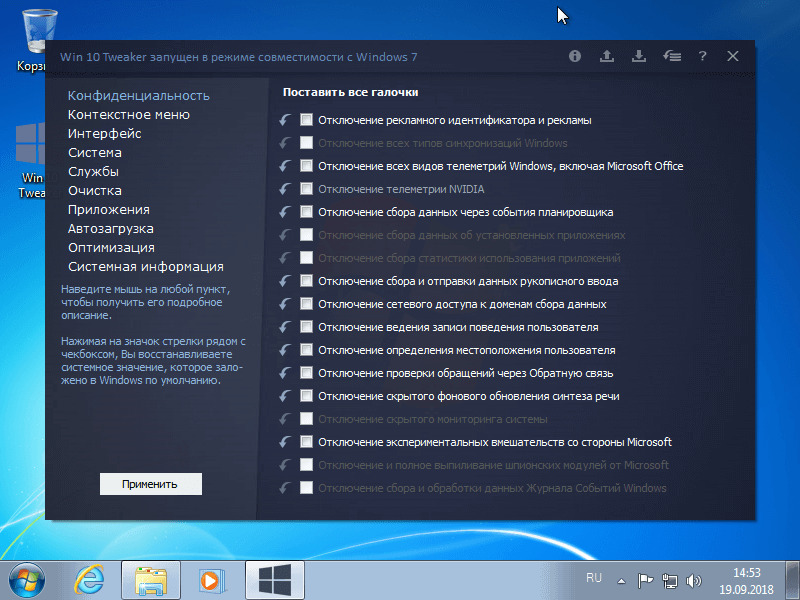Click the network tray icon
Viewport: 800px width, 600px height.
tap(670, 581)
